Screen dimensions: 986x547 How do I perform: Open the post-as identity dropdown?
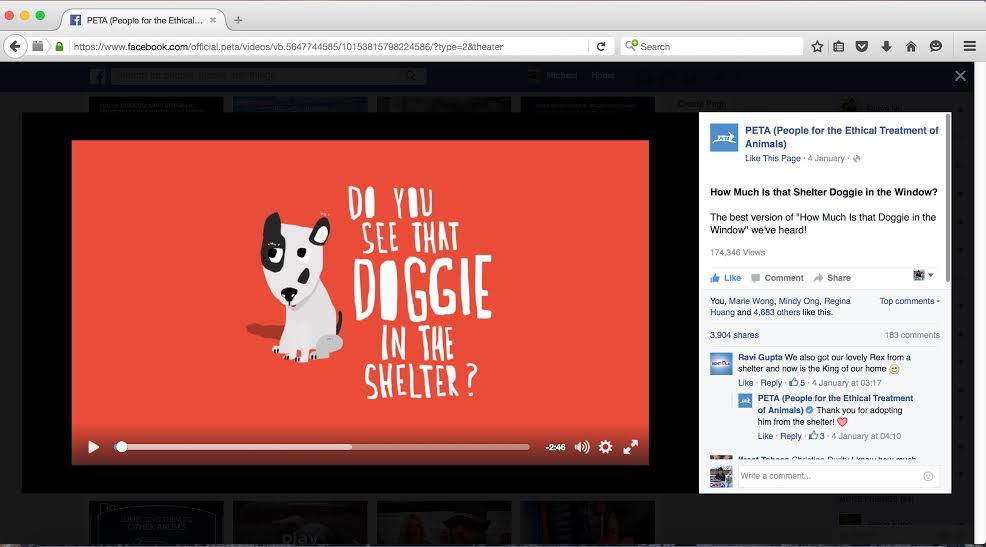(923, 275)
